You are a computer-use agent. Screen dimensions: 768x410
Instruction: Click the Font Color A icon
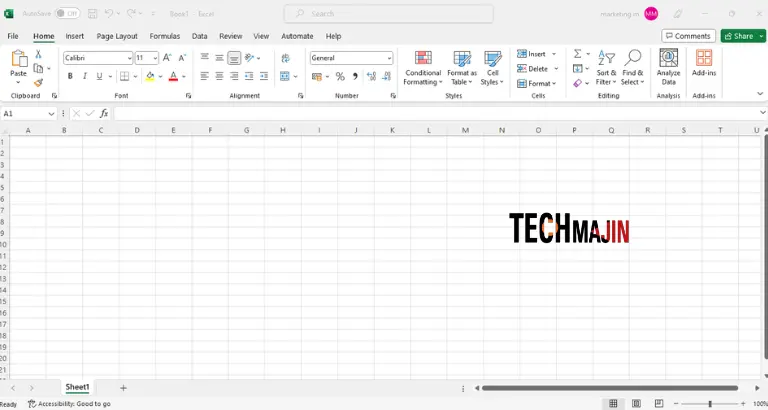coord(173,76)
